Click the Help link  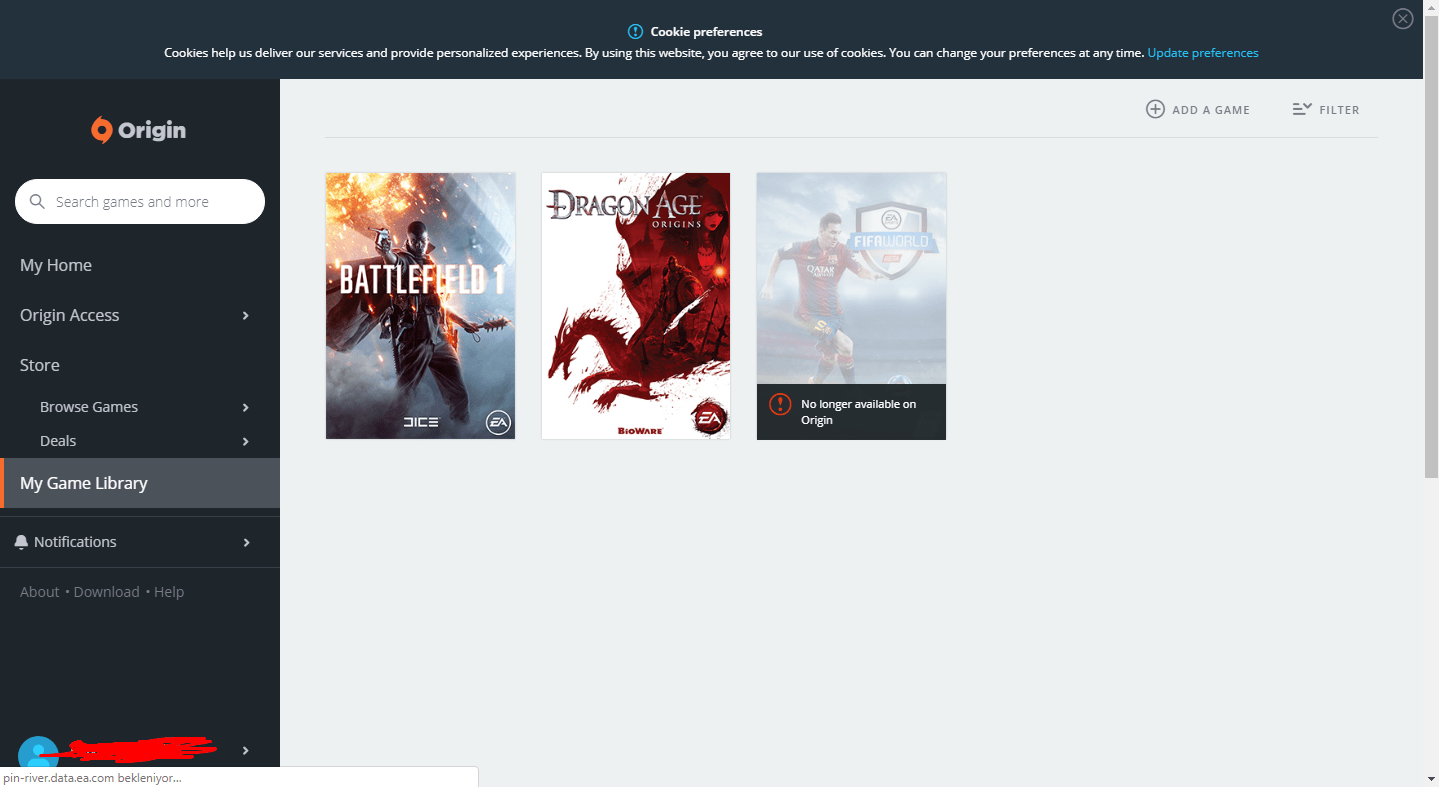coord(169,592)
